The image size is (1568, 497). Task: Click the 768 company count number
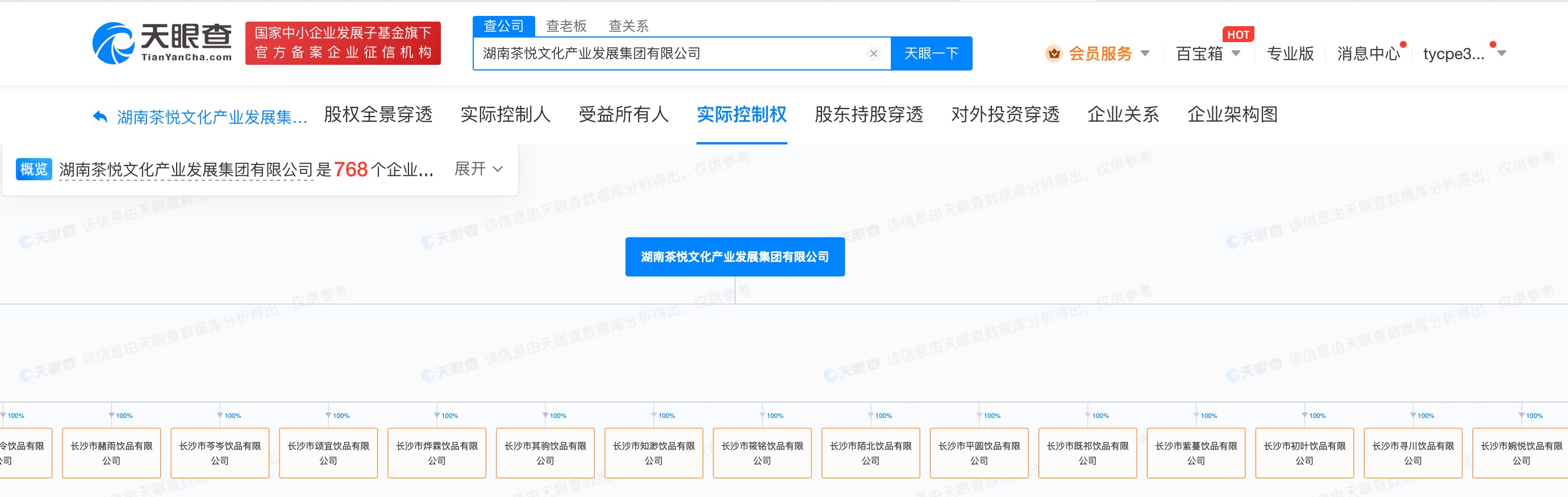click(x=351, y=169)
